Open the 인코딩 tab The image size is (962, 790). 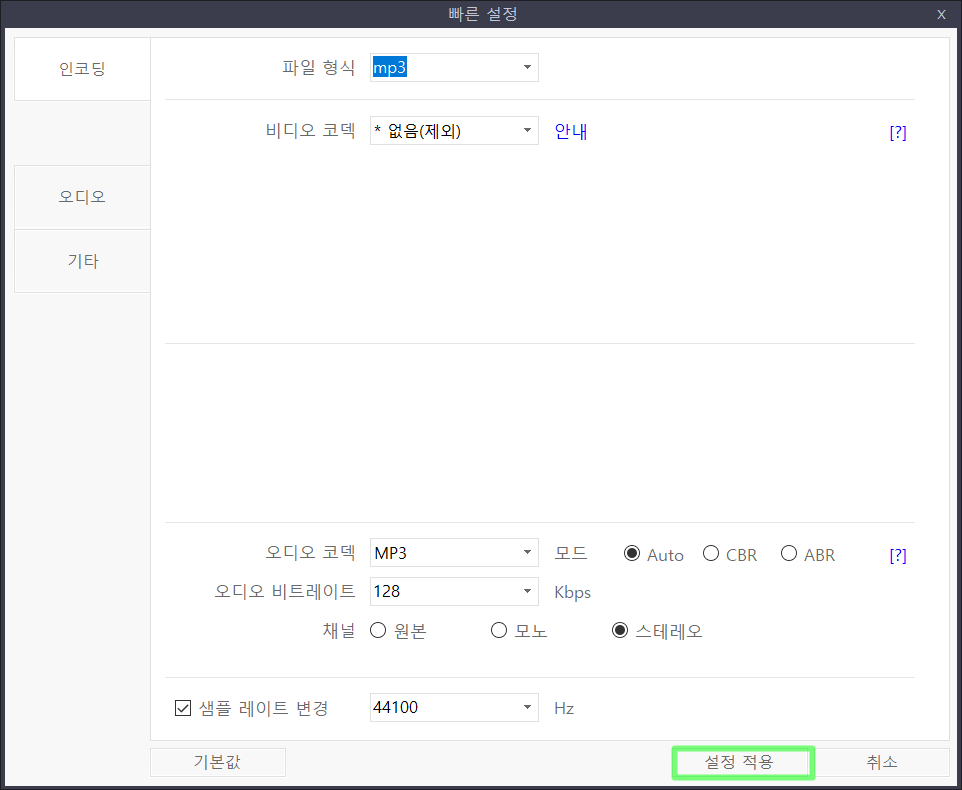(x=82, y=69)
